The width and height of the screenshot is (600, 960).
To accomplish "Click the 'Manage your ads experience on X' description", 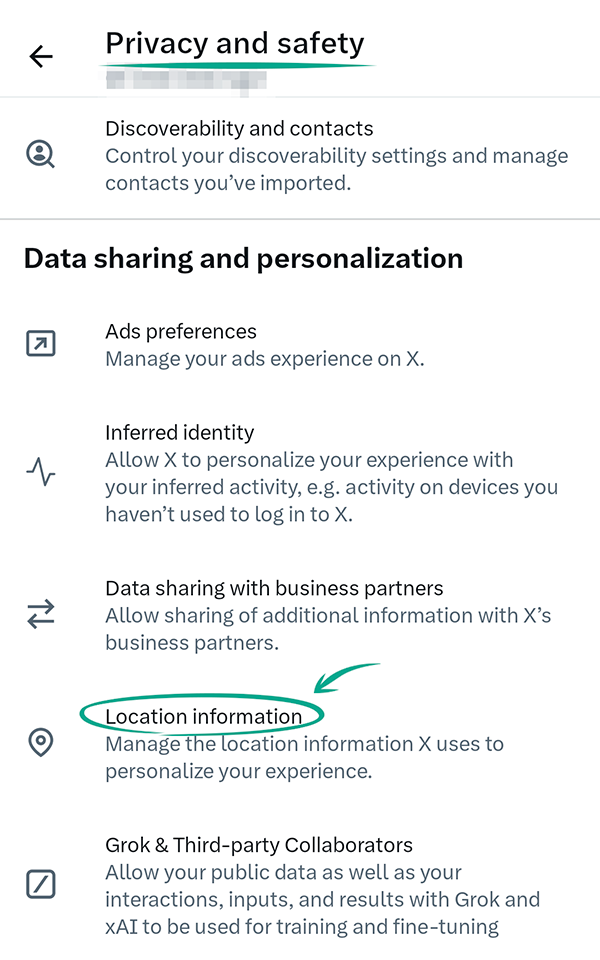I will point(265,358).
